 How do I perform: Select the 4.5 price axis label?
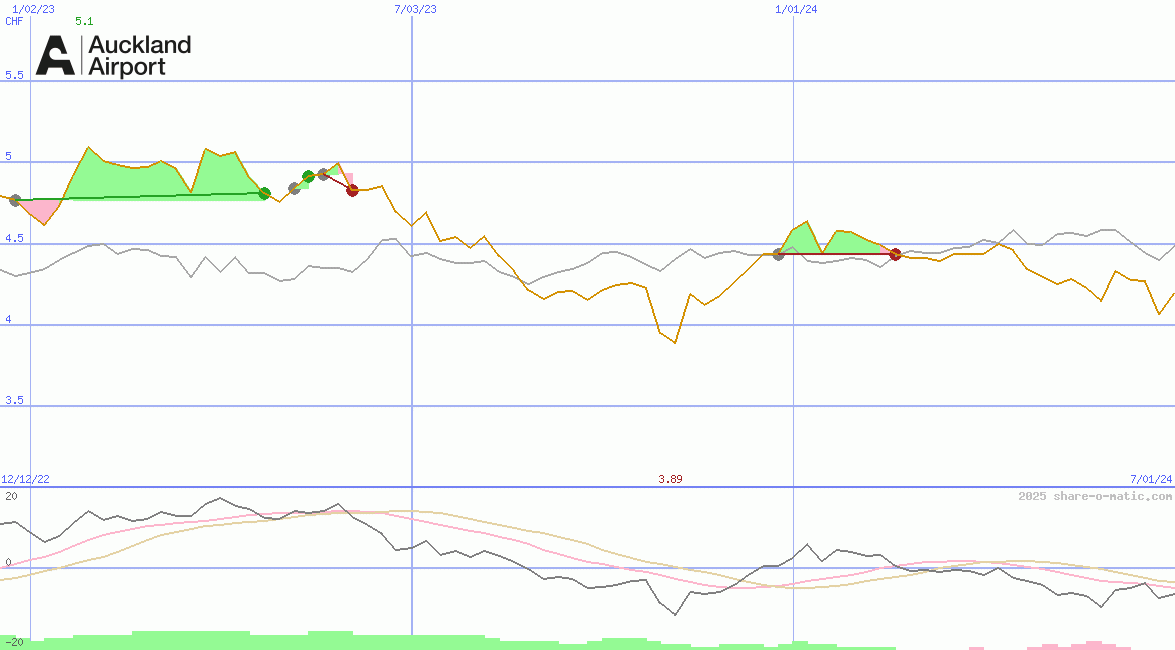point(14,238)
